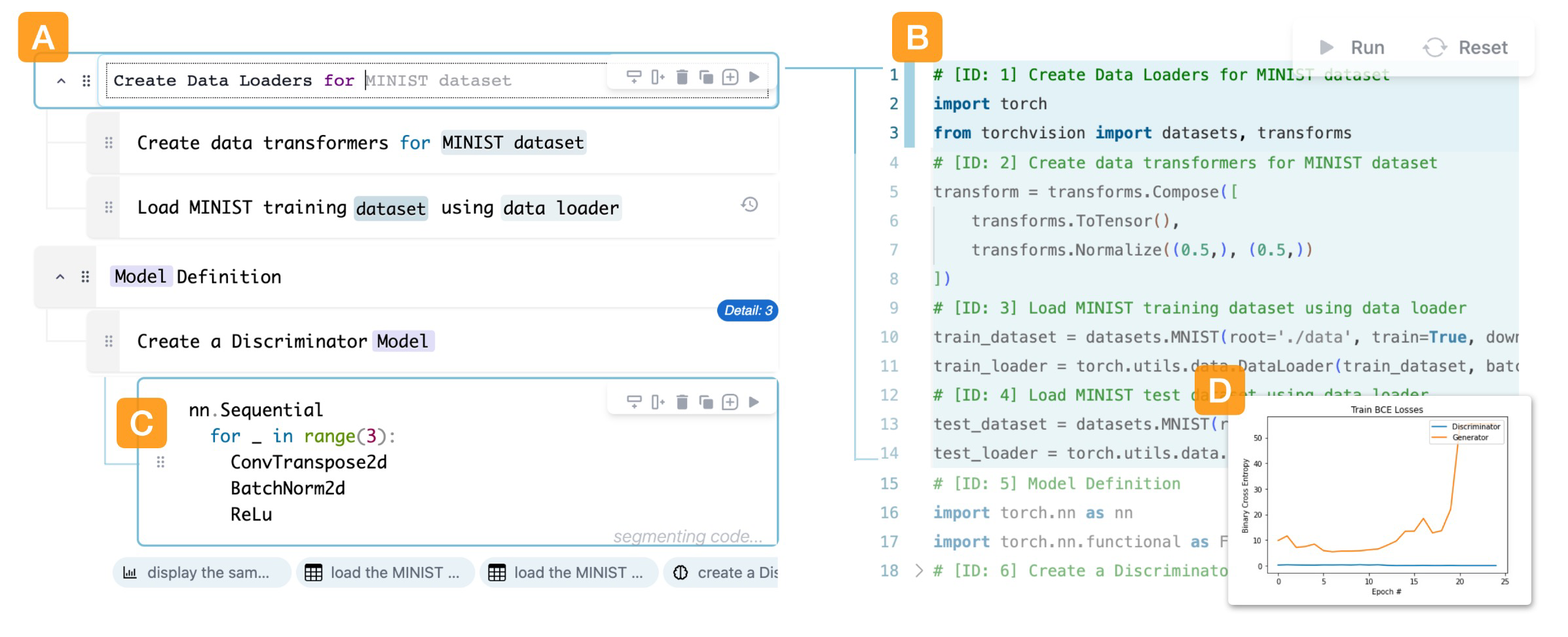The height and width of the screenshot is (637, 1568).
Task: Click the blue Detail: 3 badge
Action: tap(747, 311)
